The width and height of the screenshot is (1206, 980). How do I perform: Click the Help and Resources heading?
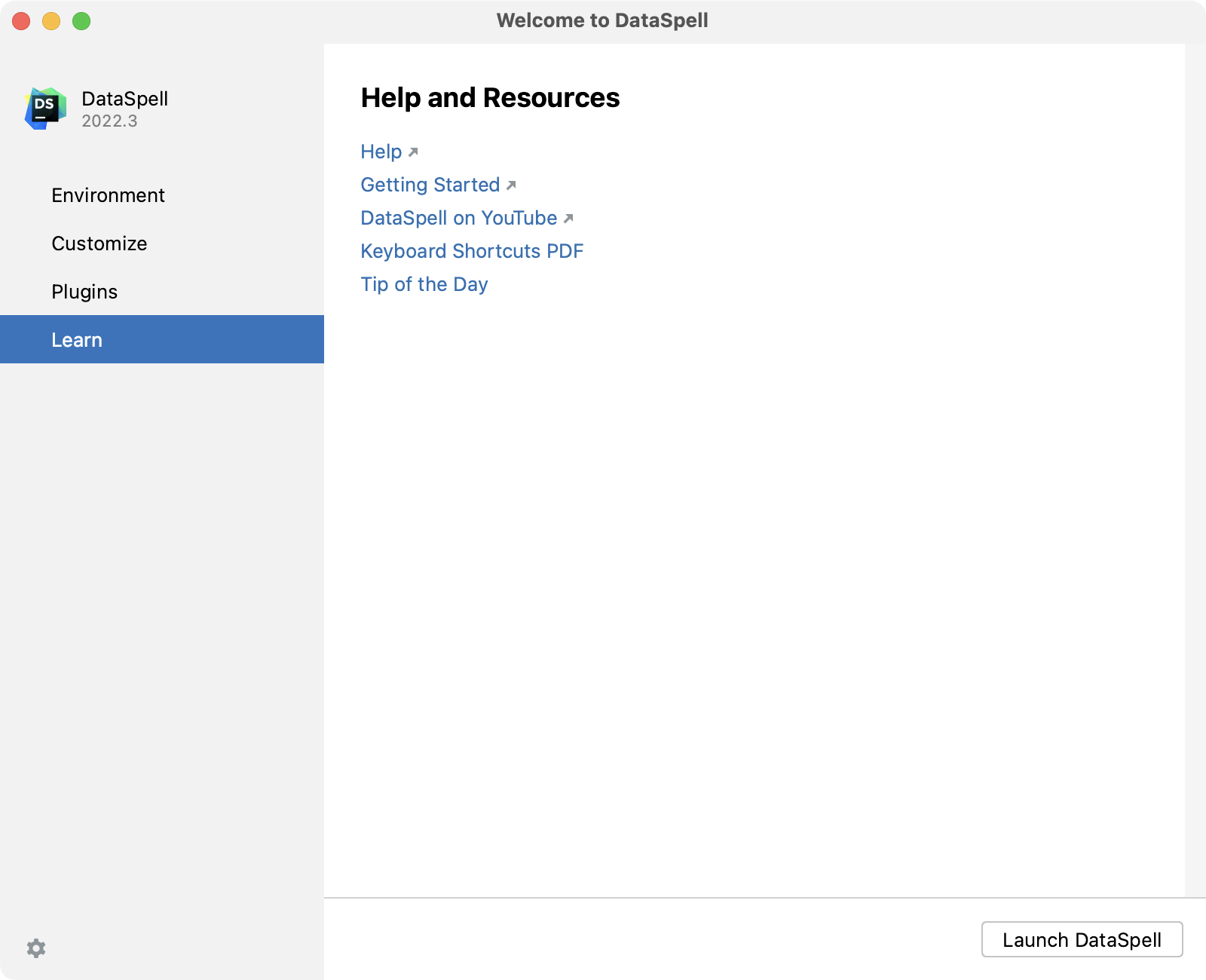point(490,98)
